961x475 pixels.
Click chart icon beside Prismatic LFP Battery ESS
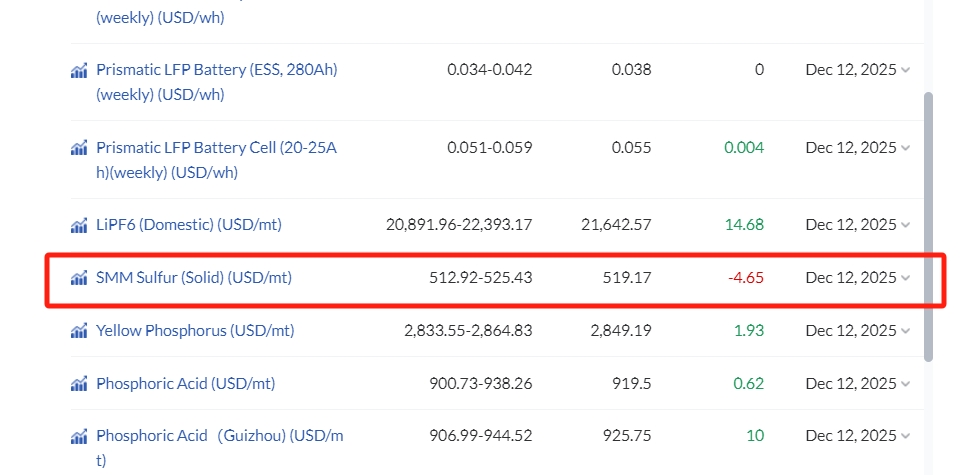click(78, 70)
